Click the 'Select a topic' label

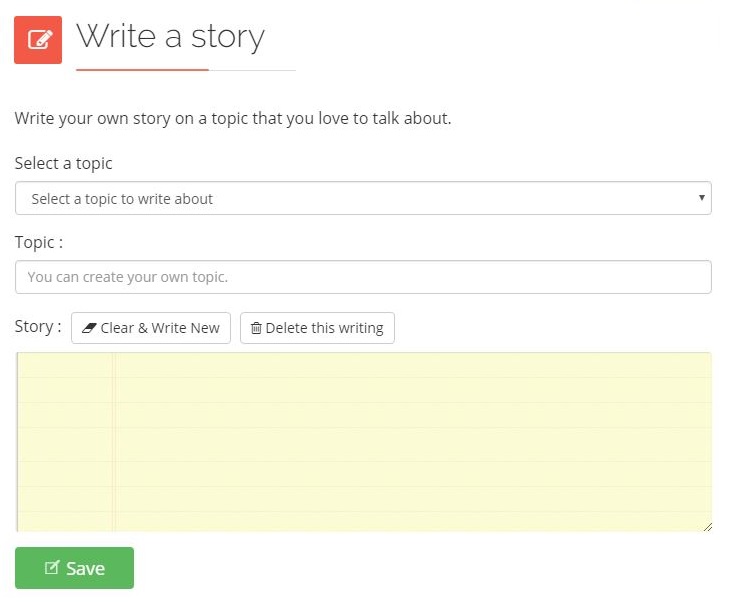click(x=63, y=163)
